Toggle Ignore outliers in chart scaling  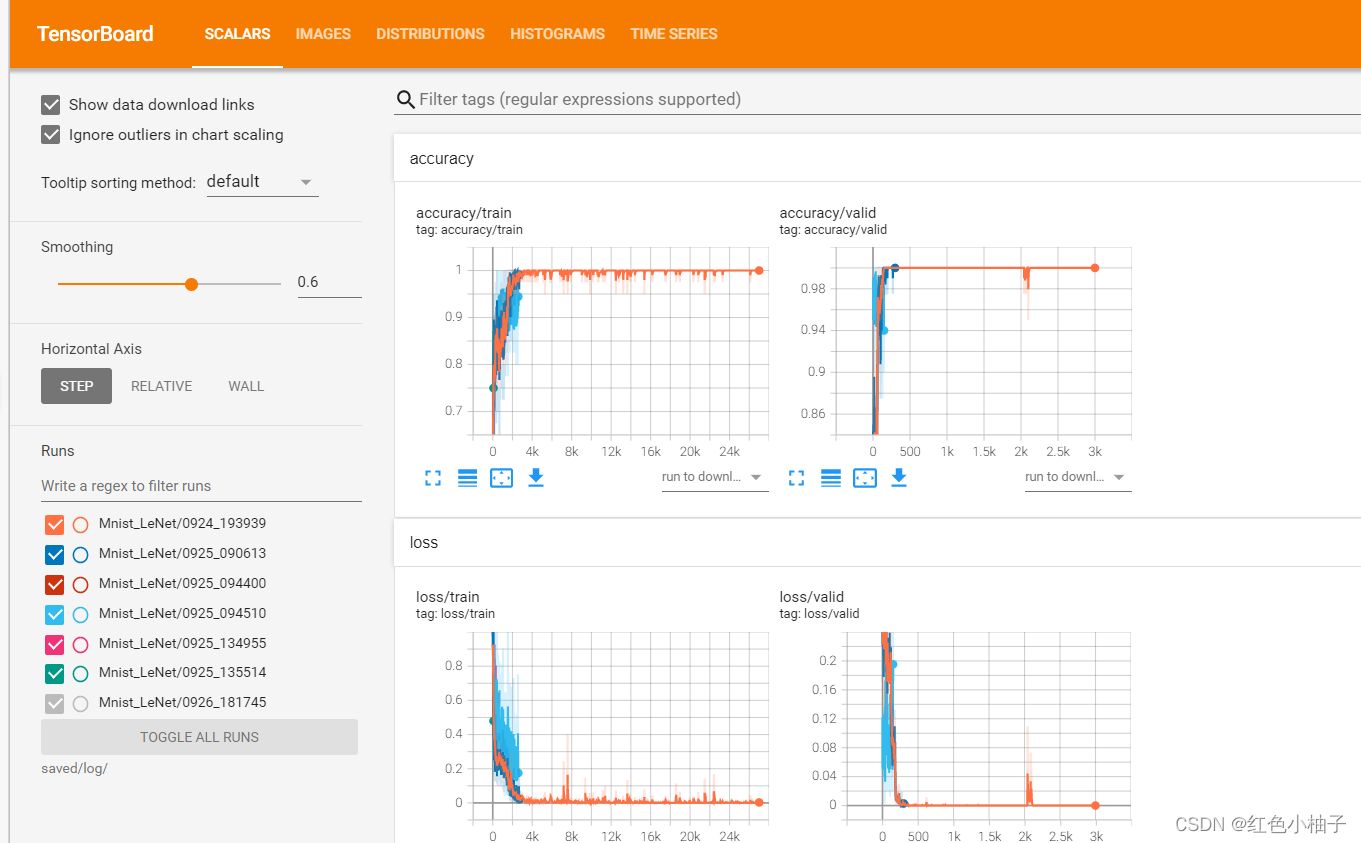point(51,134)
